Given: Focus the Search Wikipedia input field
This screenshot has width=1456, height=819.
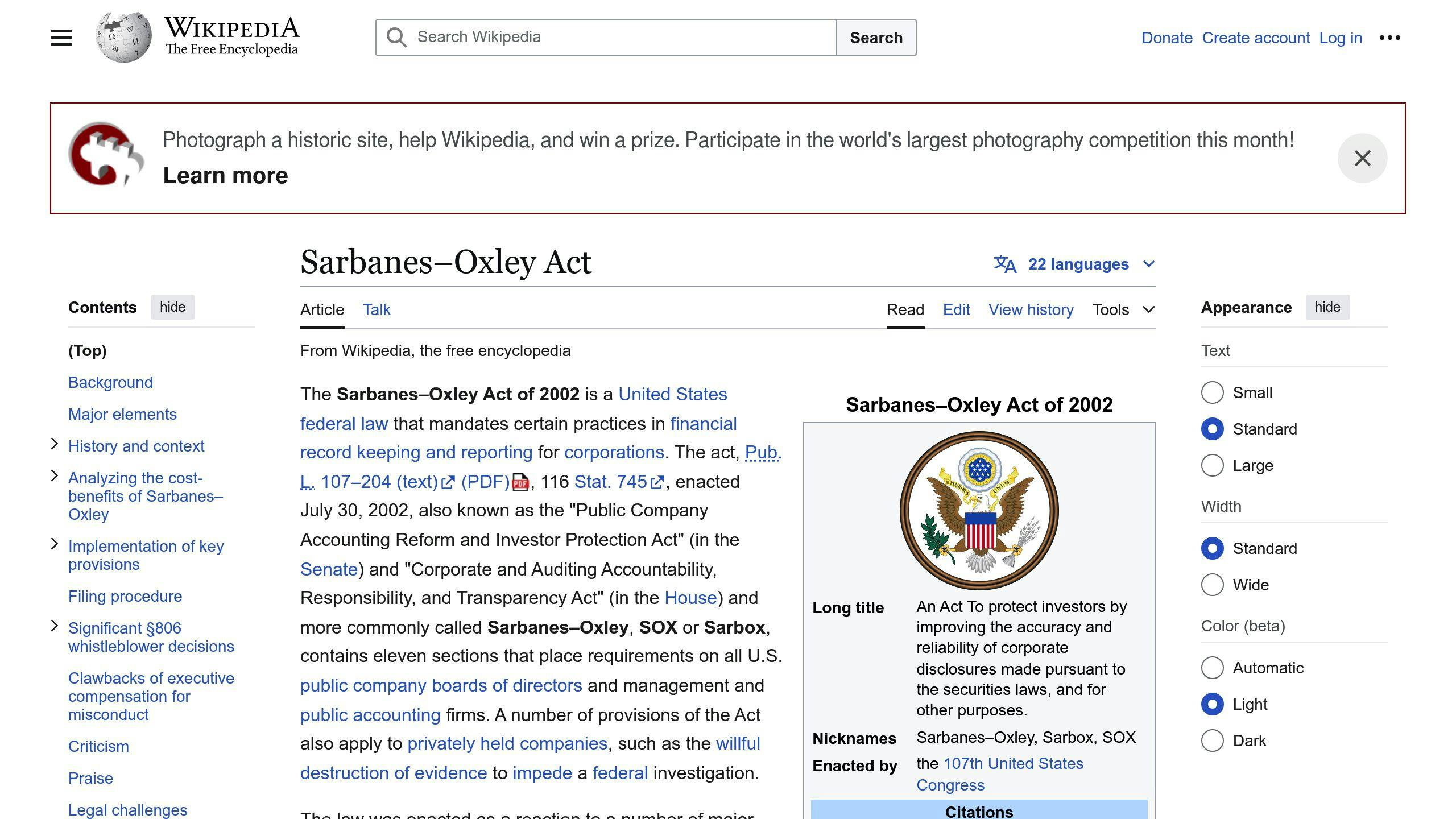Looking at the screenshot, I should coord(606,38).
